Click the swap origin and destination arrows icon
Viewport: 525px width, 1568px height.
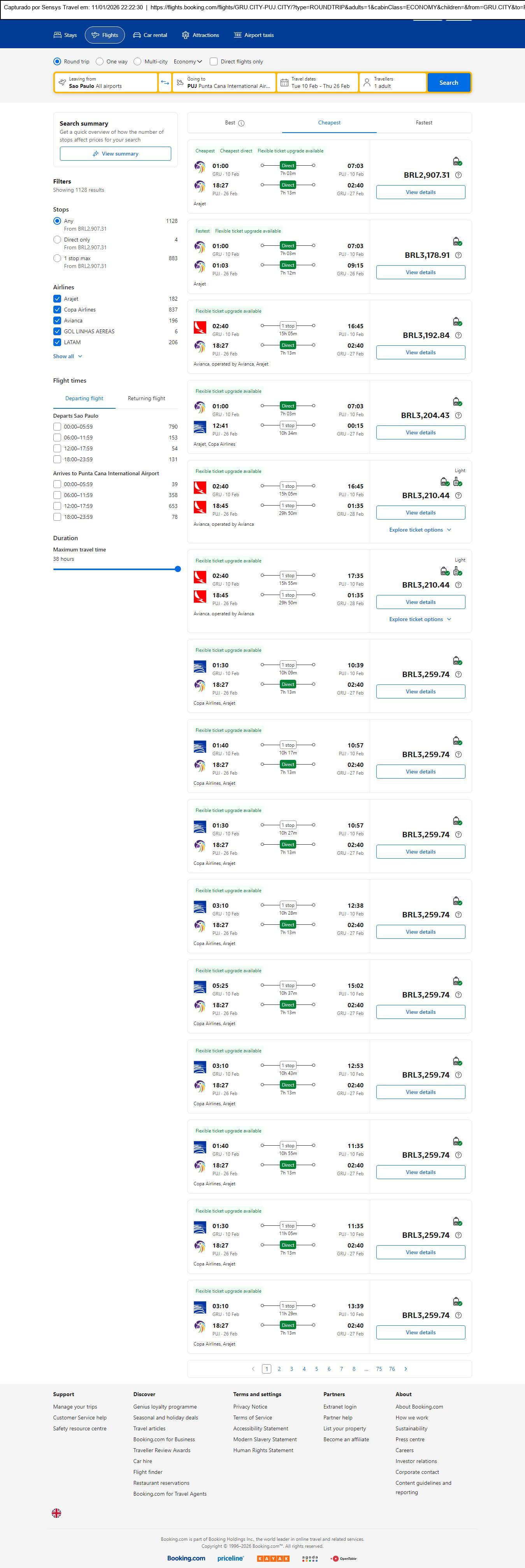tap(165, 83)
